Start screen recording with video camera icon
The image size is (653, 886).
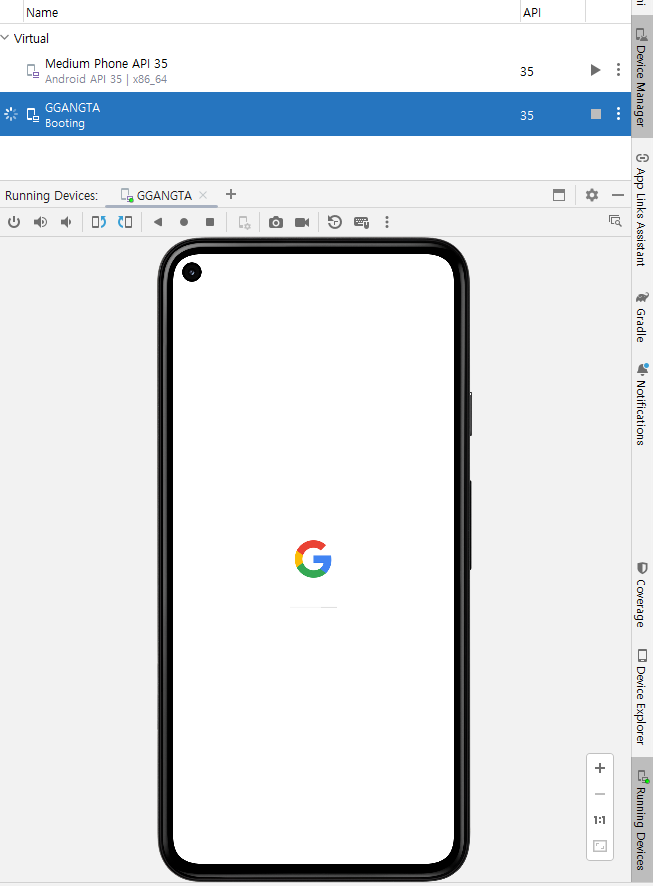(x=302, y=222)
